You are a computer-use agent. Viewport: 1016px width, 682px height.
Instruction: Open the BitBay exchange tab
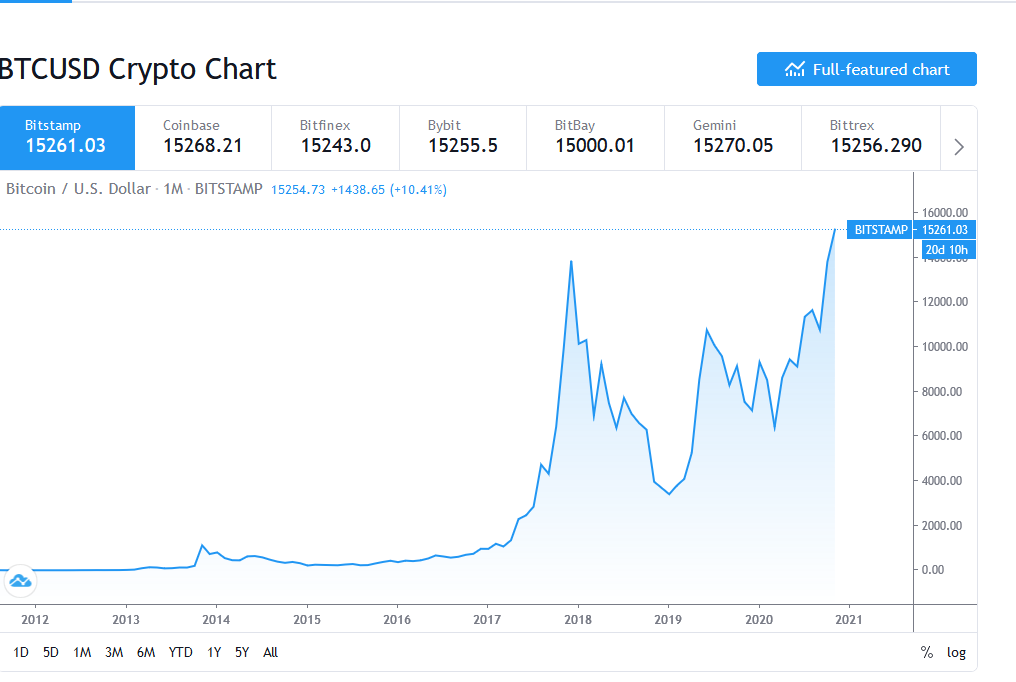tap(594, 138)
